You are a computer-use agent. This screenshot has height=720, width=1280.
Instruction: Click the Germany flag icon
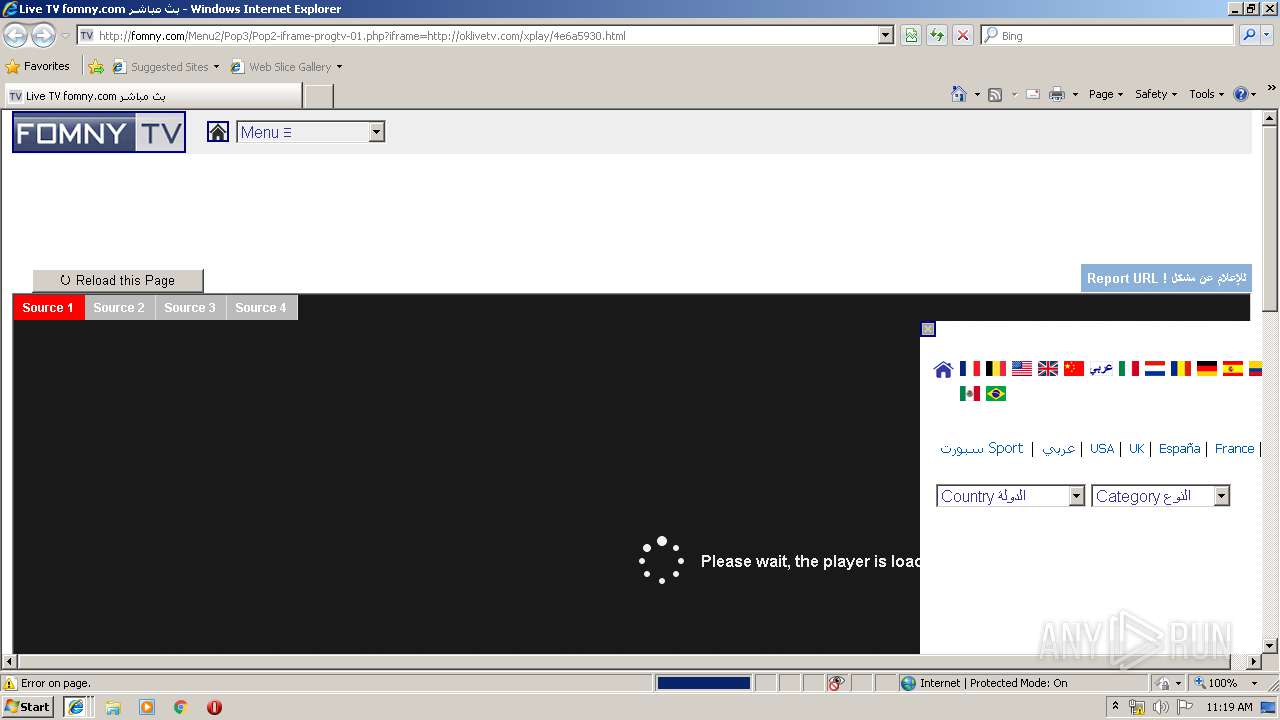tap(1207, 369)
